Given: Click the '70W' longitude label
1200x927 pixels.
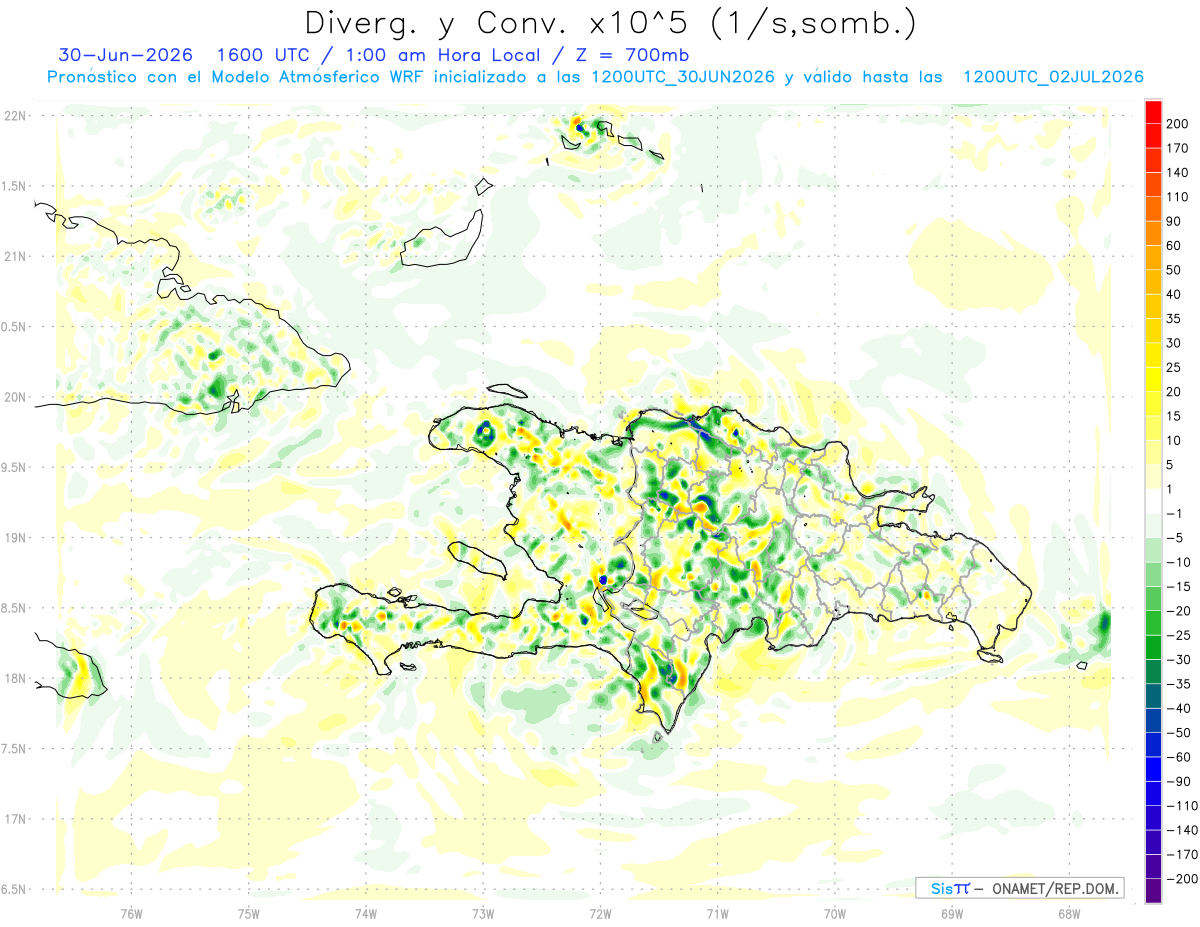Looking at the screenshot, I should (x=834, y=913).
